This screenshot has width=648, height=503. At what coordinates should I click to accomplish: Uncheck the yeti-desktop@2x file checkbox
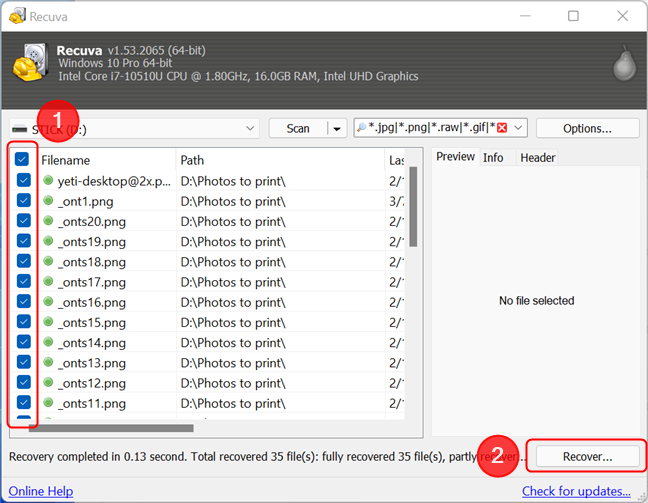(24, 180)
